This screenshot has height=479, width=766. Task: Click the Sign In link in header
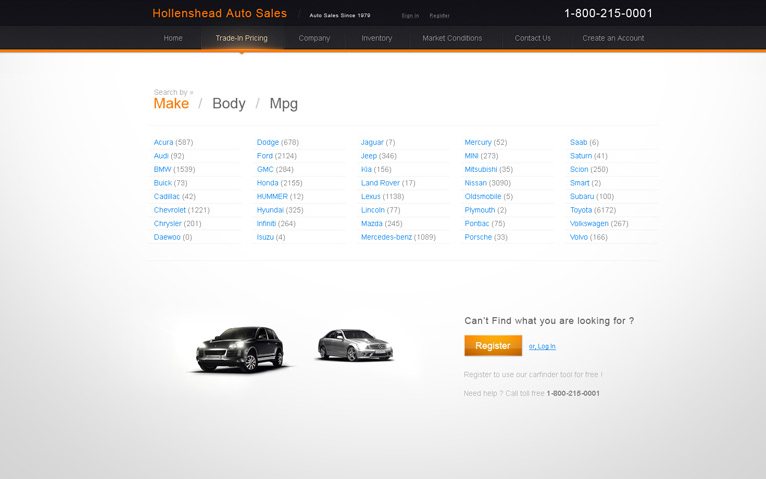pos(410,16)
